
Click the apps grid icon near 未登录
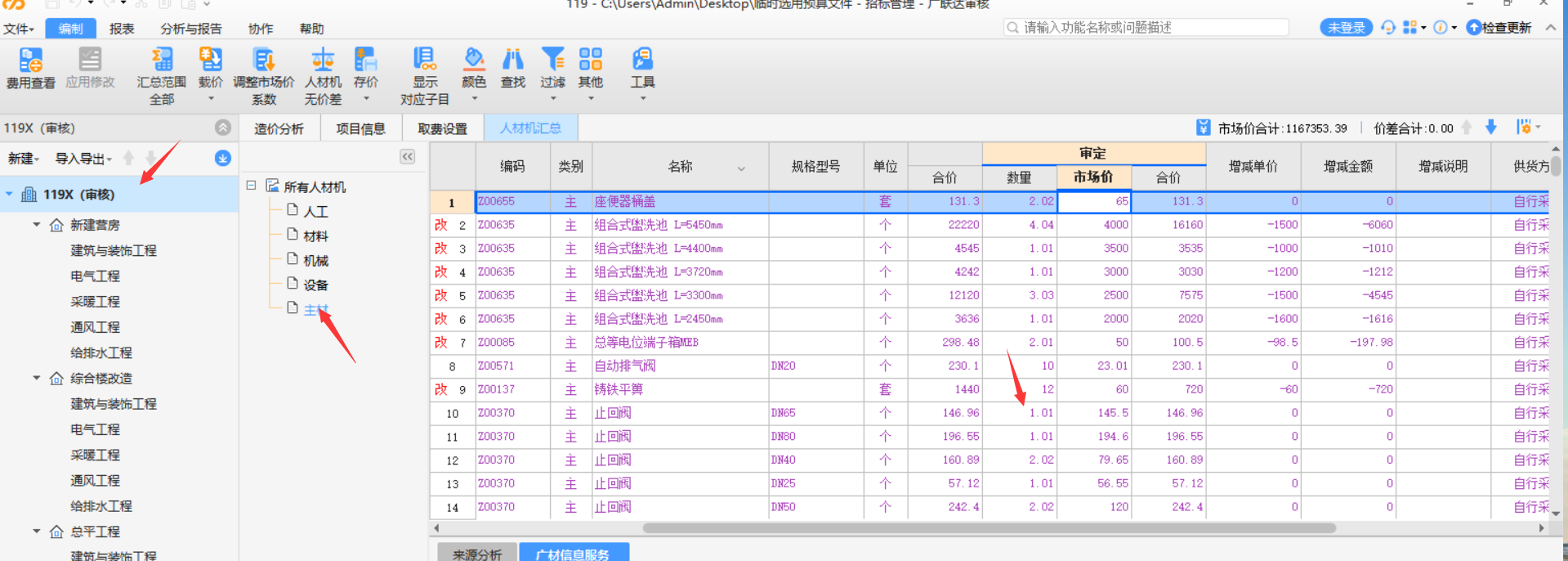click(x=1409, y=27)
